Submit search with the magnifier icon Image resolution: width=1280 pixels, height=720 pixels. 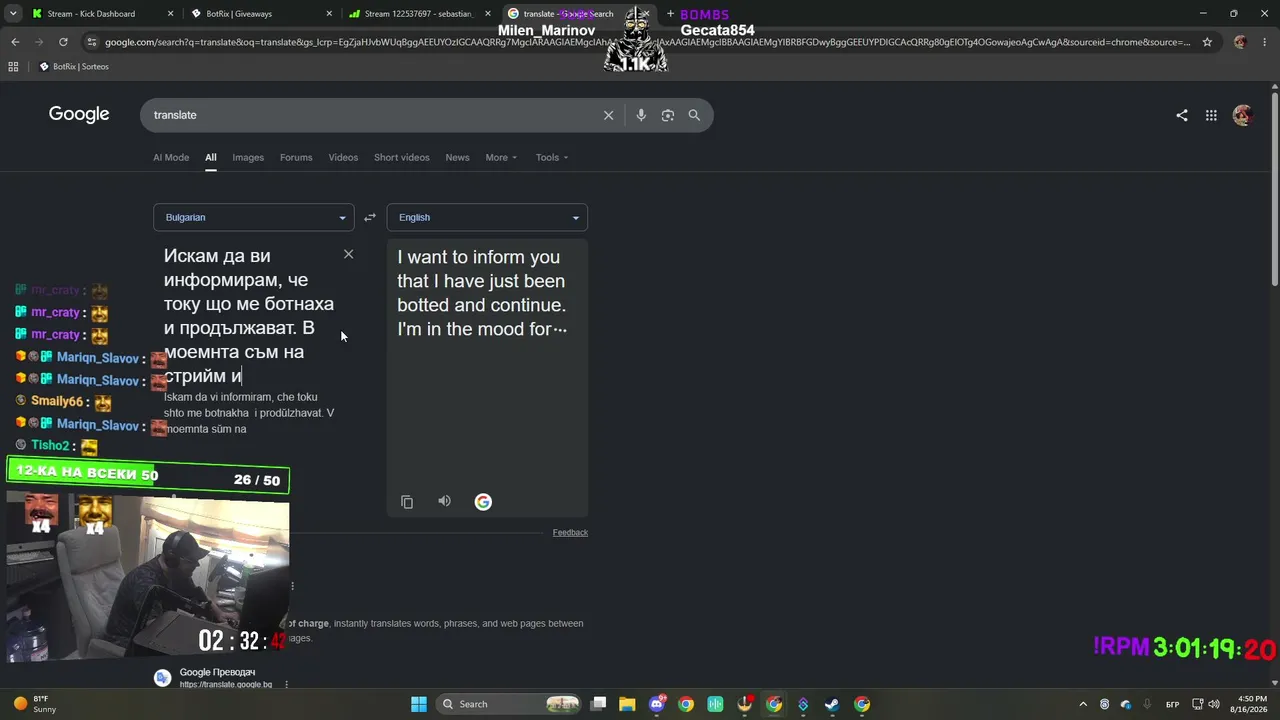[694, 115]
